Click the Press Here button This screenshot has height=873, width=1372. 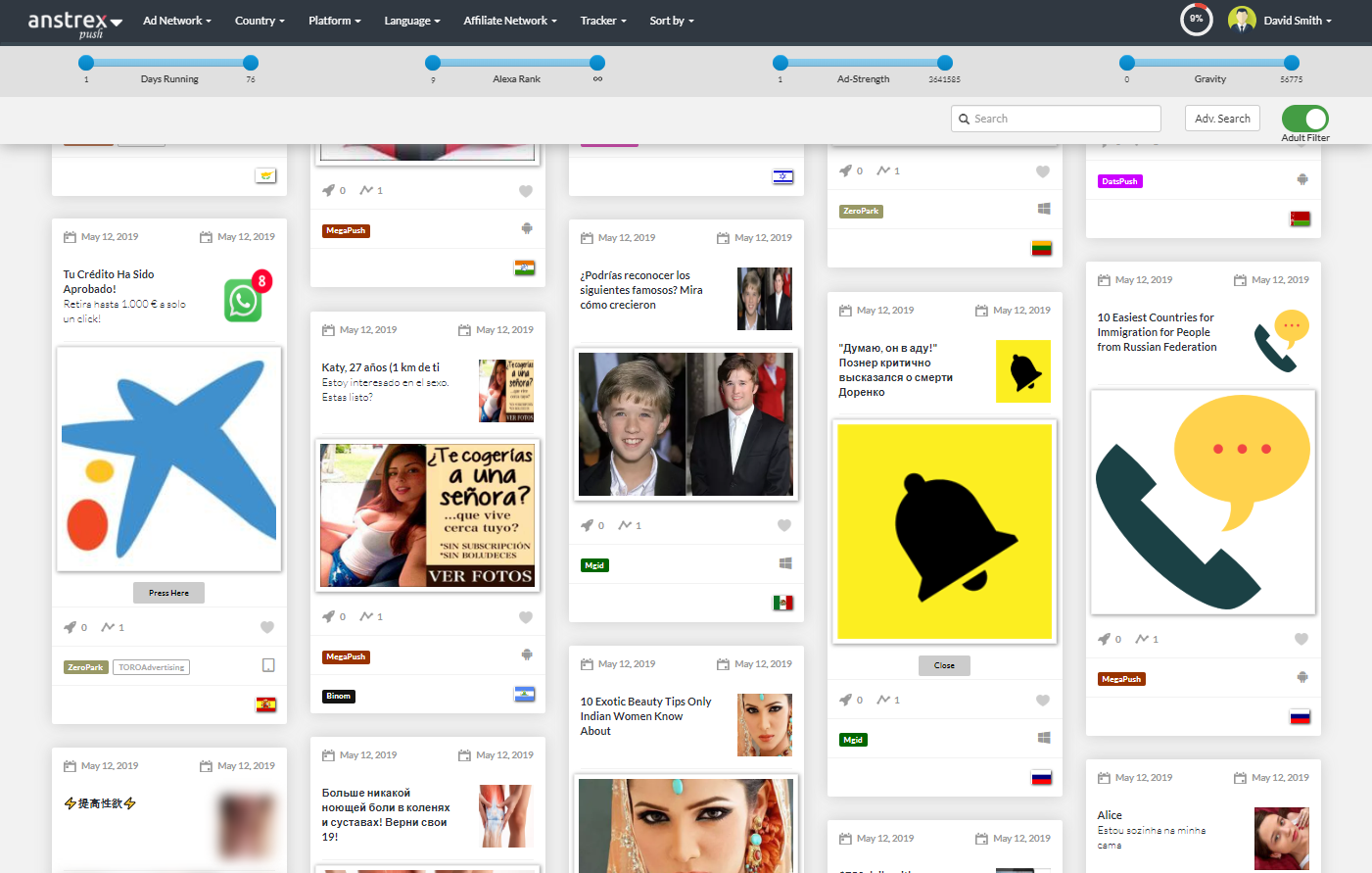(169, 593)
